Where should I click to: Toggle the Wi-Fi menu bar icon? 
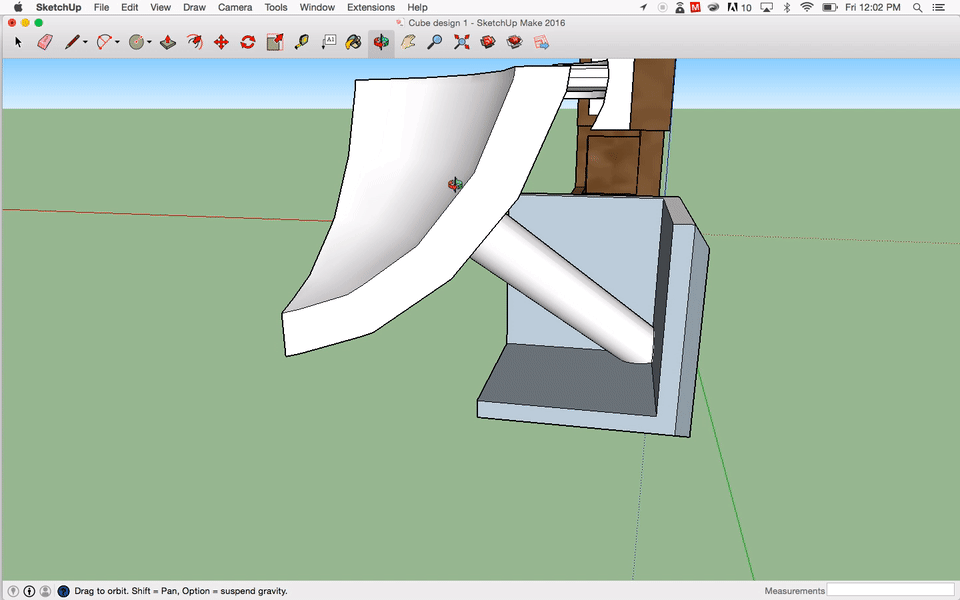[x=807, y=7]
